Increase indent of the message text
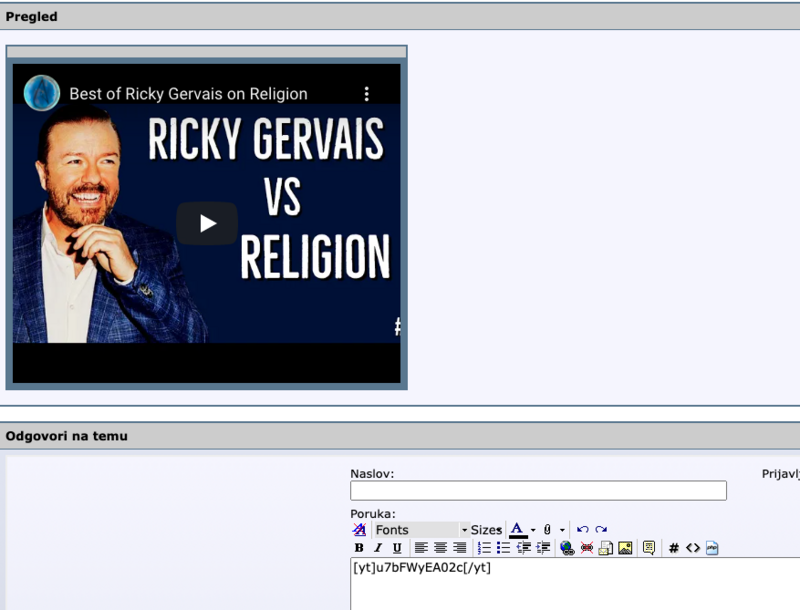This screenshot has width=800, height=610. coord(543,548)
